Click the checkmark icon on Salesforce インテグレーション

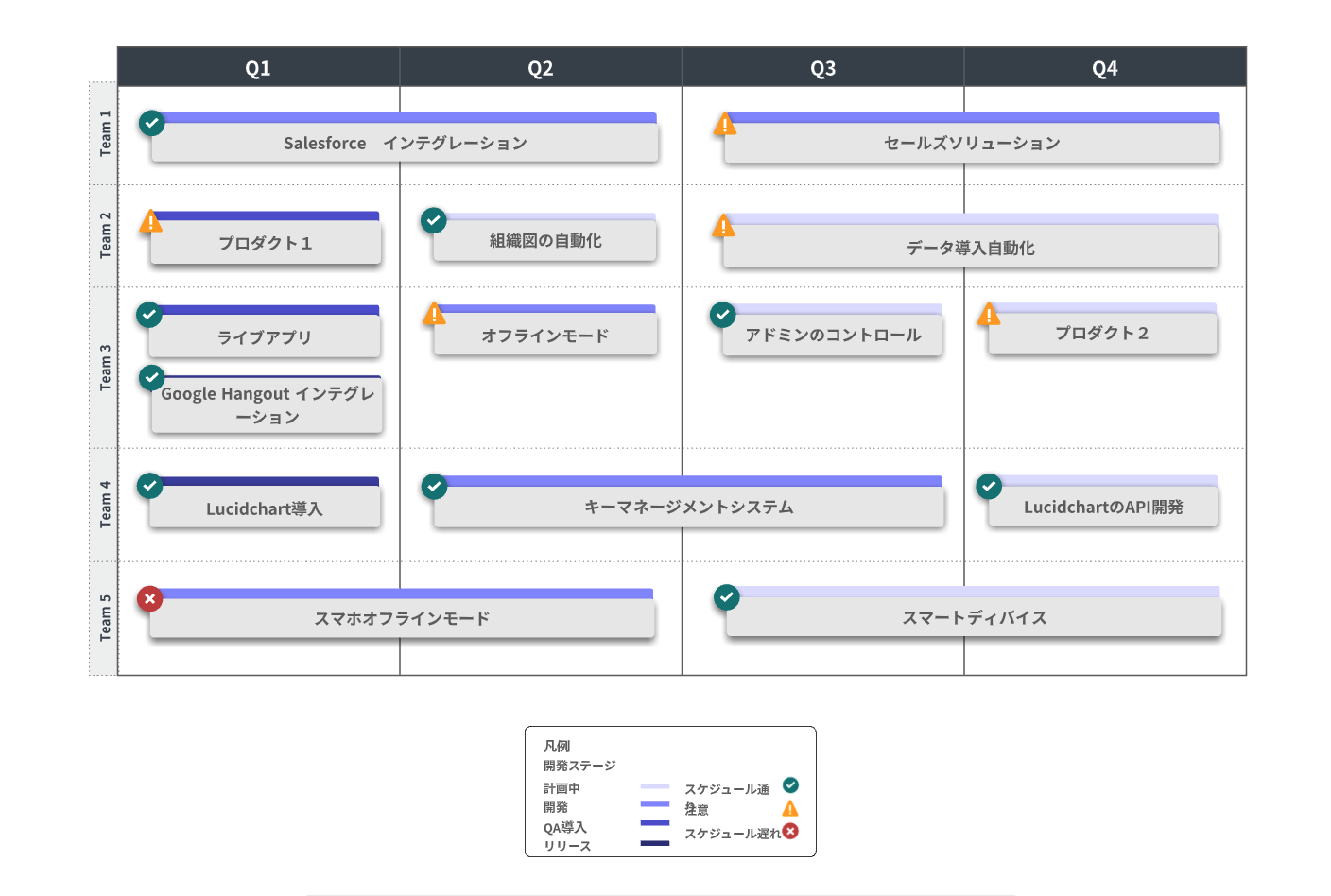click(x=152, y=123)
